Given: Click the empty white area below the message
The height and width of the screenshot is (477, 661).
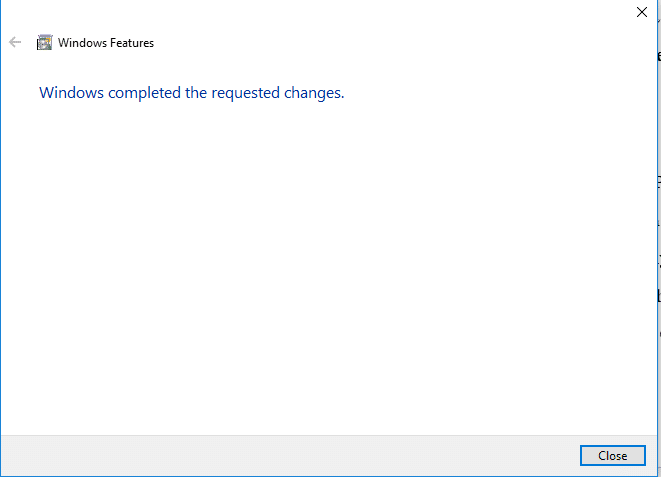Looking at the screenshot, I should 329,265.
